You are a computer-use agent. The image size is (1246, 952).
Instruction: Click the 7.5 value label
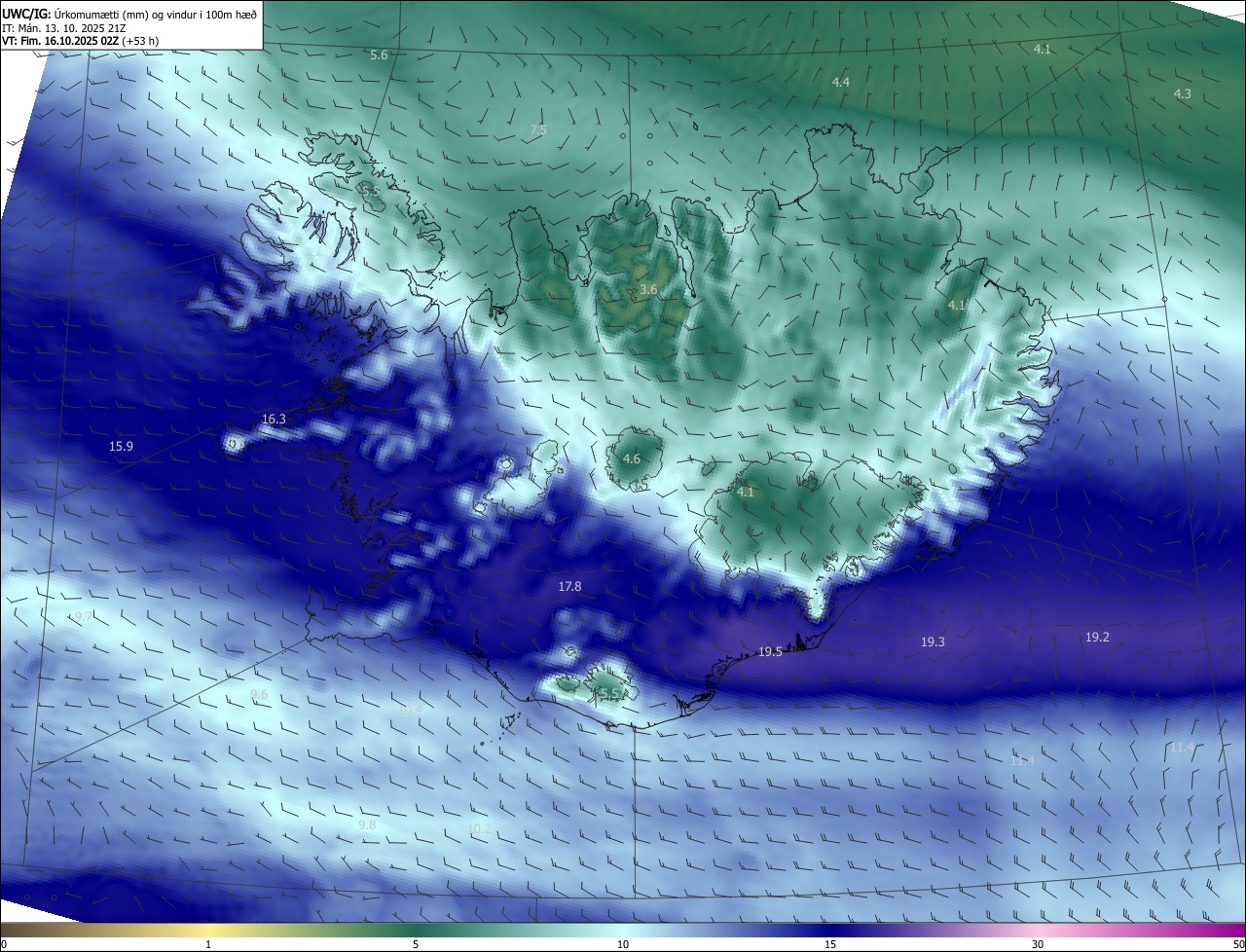[538, 130]
